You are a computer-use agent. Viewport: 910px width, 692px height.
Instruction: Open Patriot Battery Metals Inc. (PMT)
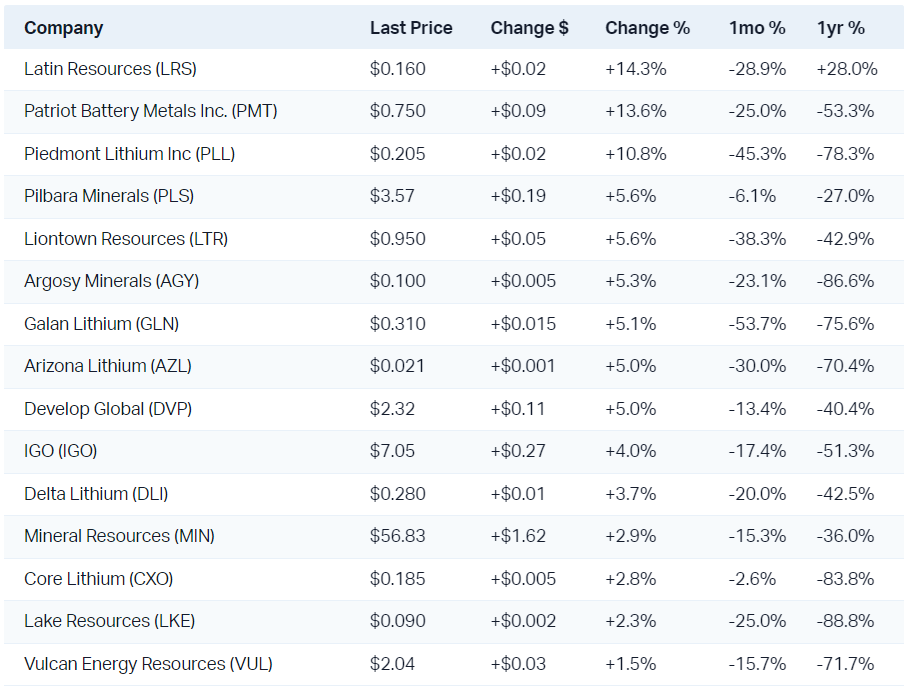pyautogui.click(x=150, y=111)
